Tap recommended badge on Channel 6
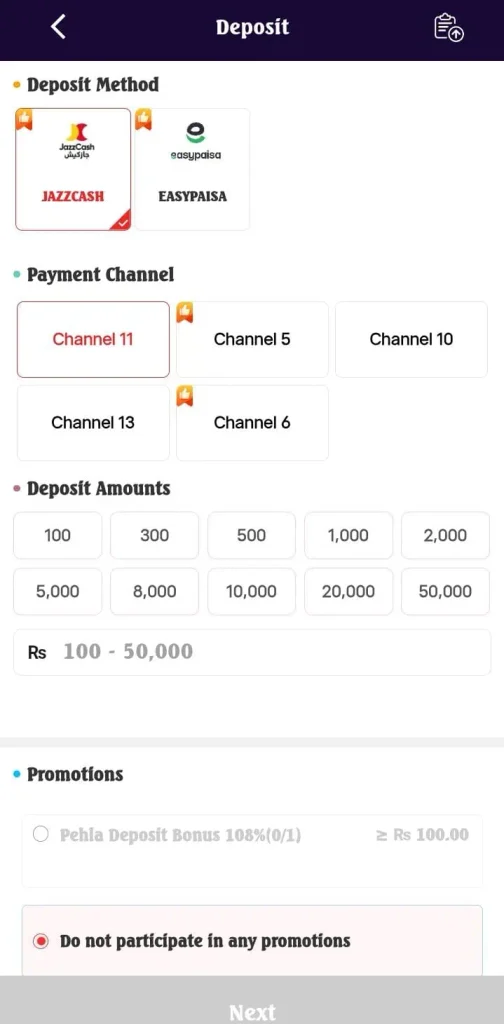Image resolution: width=504 pixels, height=1024 pixels. click(x=185, y=396)
